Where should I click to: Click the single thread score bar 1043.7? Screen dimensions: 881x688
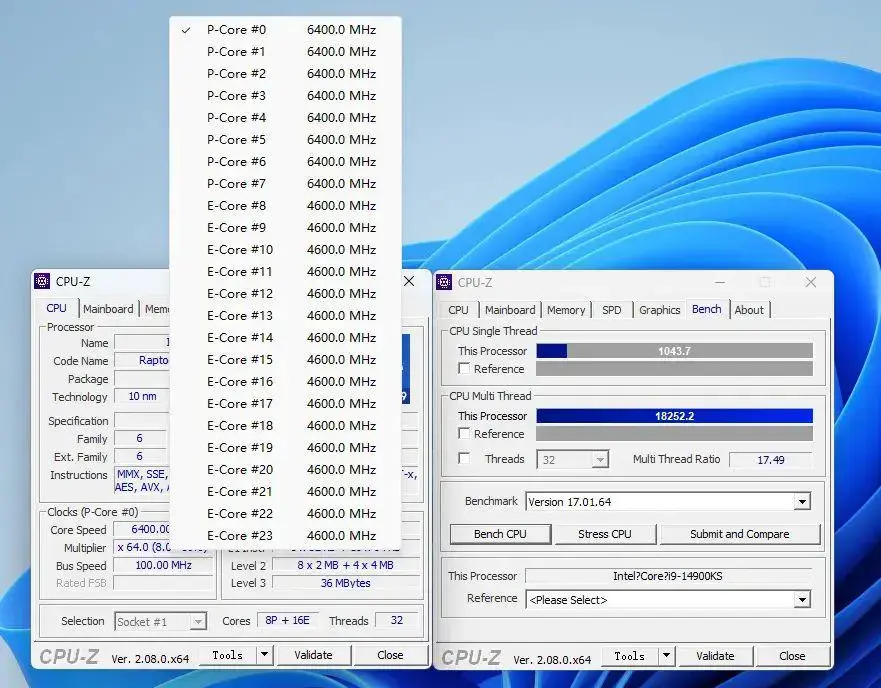(674, 351)
